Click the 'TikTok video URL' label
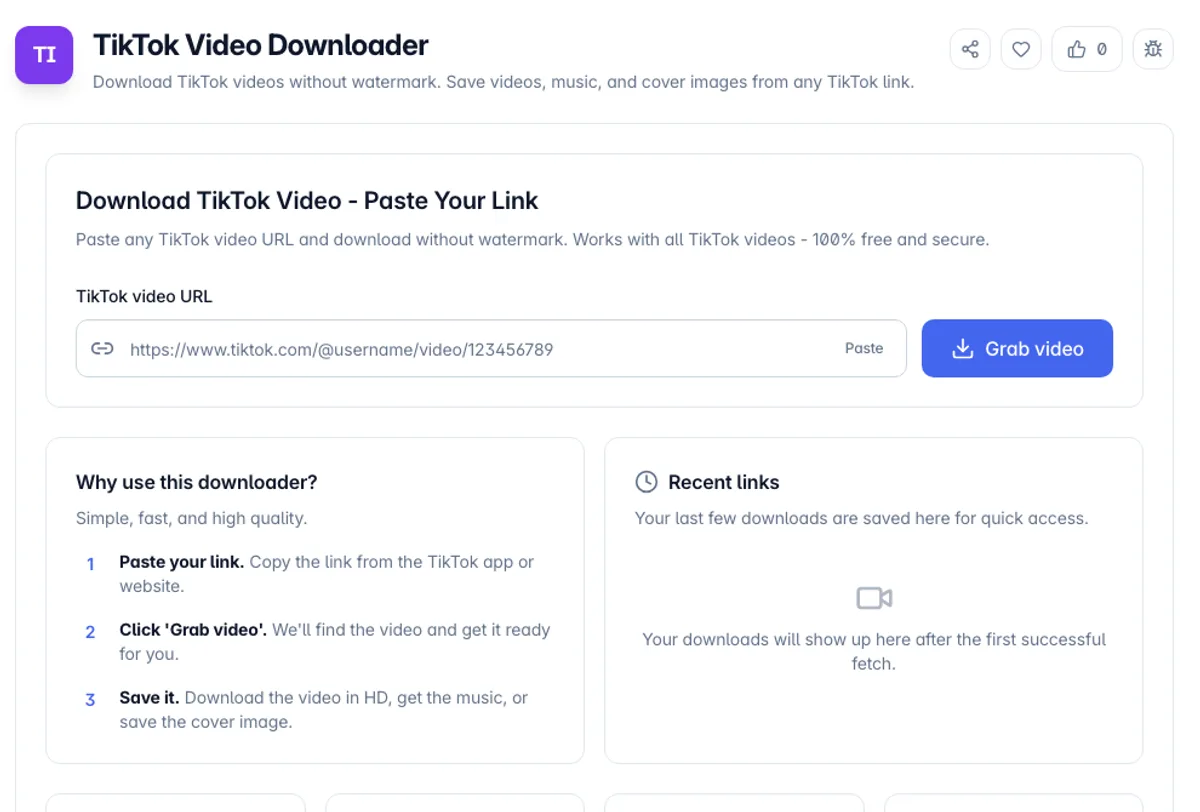This screenshot has height=812, width=1200. [144, 296]
